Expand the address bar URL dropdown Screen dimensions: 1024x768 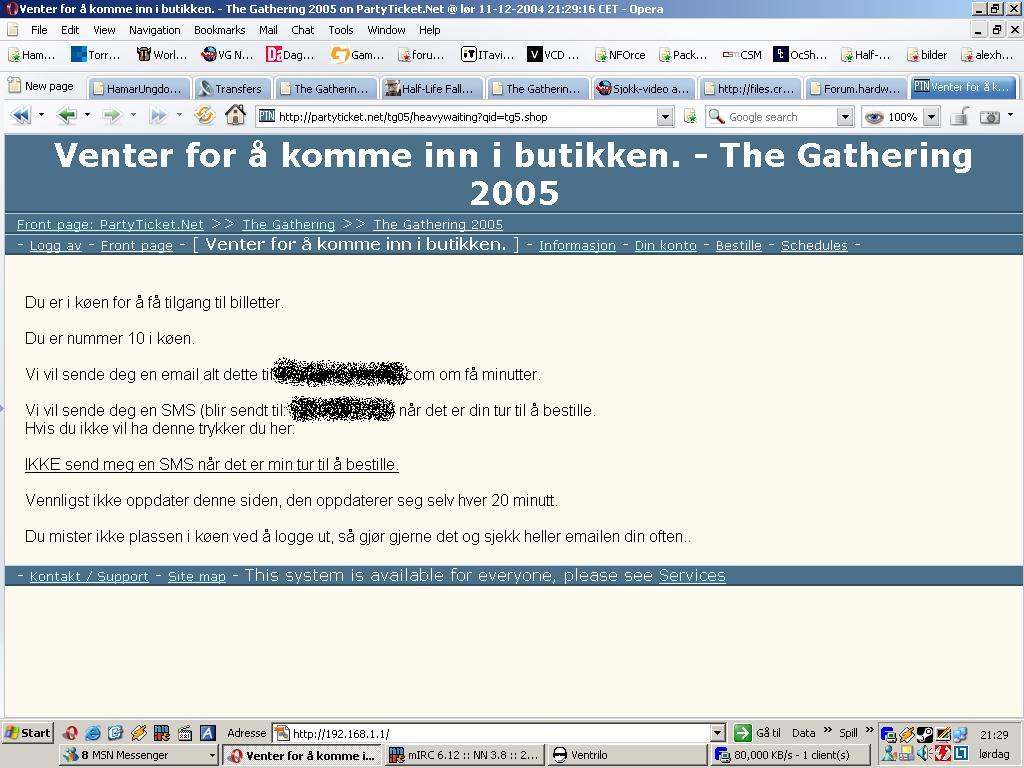coord(665,117)
